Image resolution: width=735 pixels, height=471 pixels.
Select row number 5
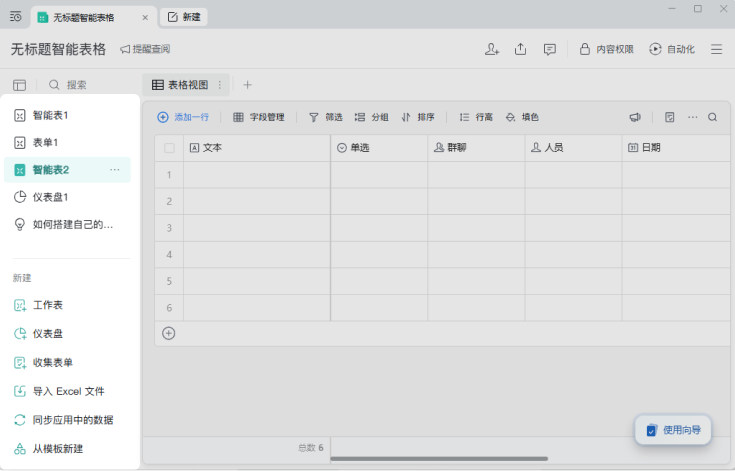[x=169, y=281]
